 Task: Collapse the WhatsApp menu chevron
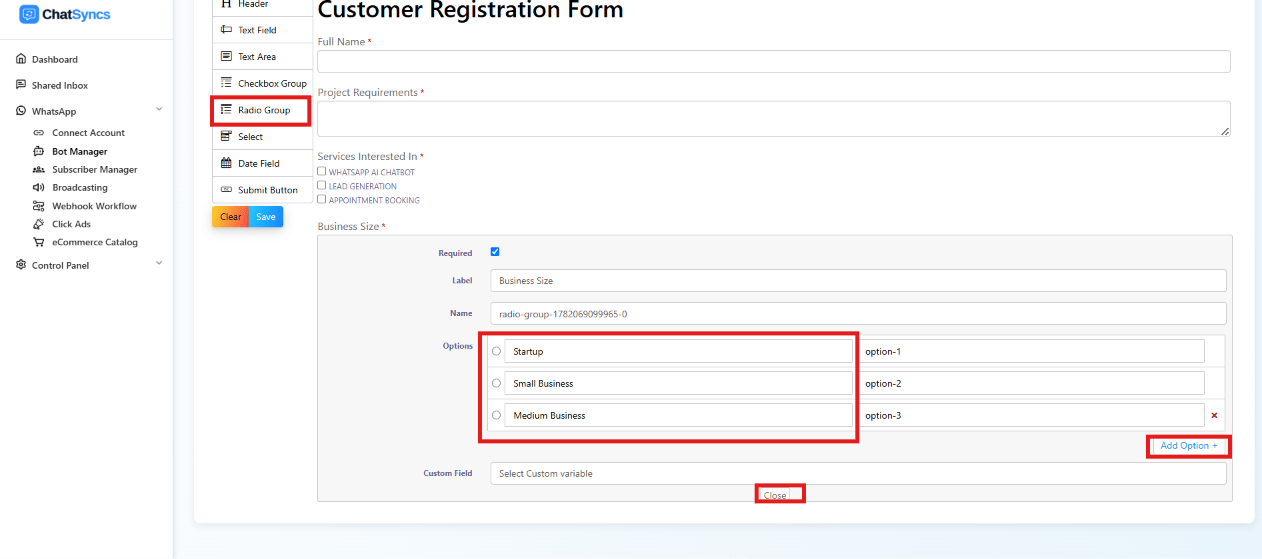pyautogui.click(x=158, y=110)
